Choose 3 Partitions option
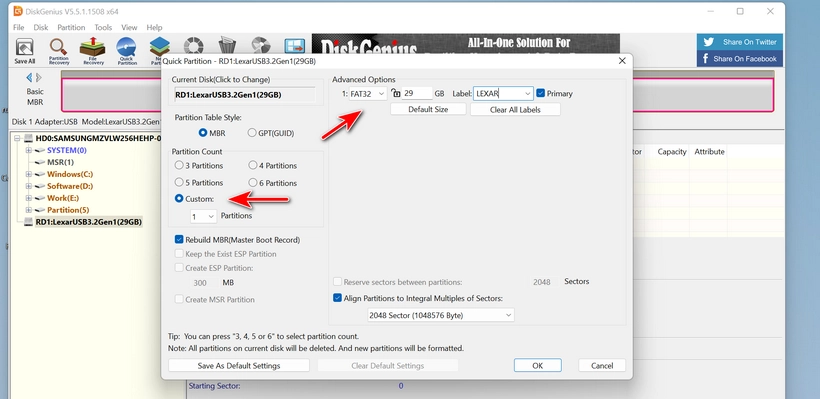The image size is (820, 399). pos(179,165)
